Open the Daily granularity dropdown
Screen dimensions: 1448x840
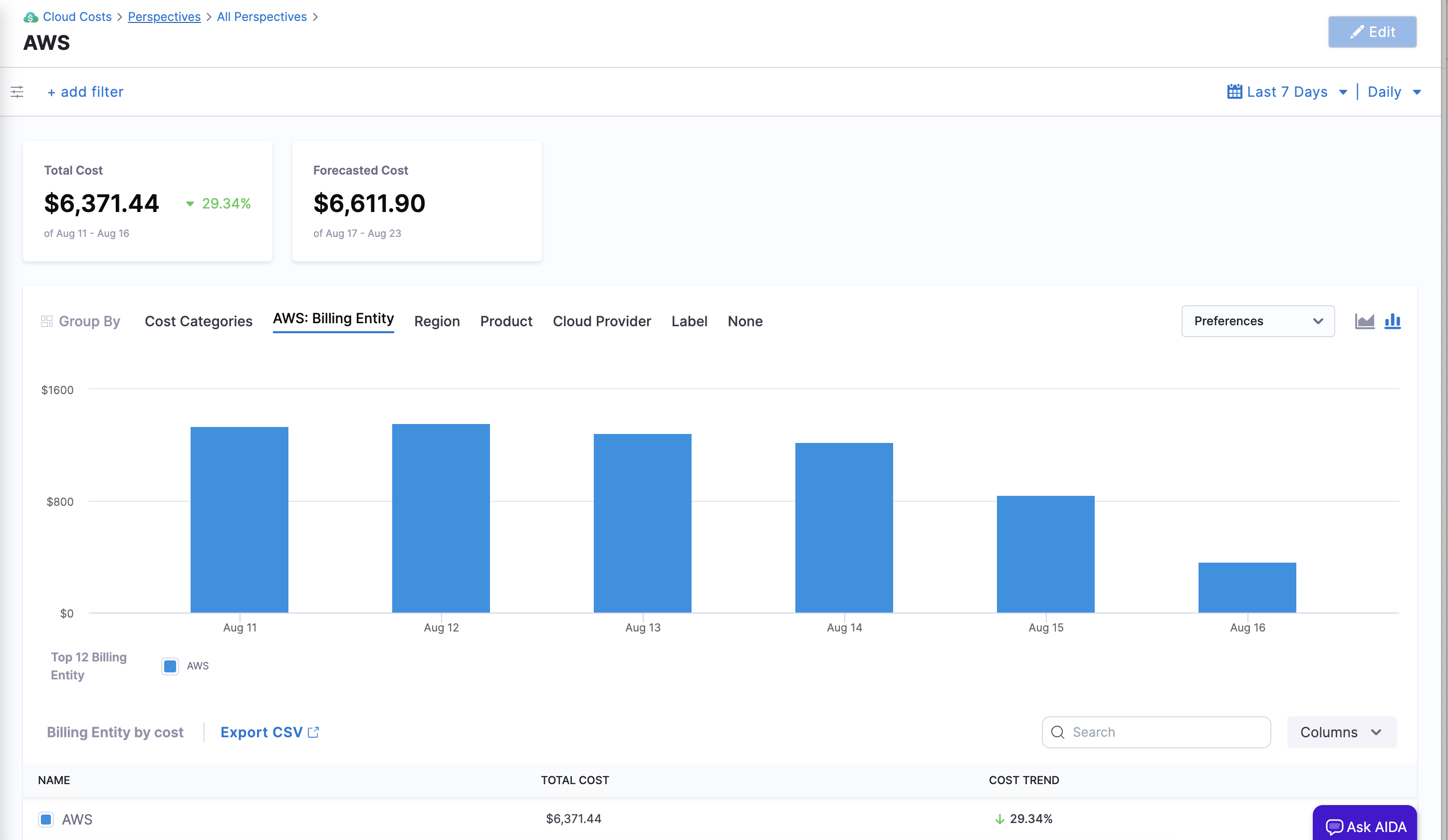(x=1394, y=92)
